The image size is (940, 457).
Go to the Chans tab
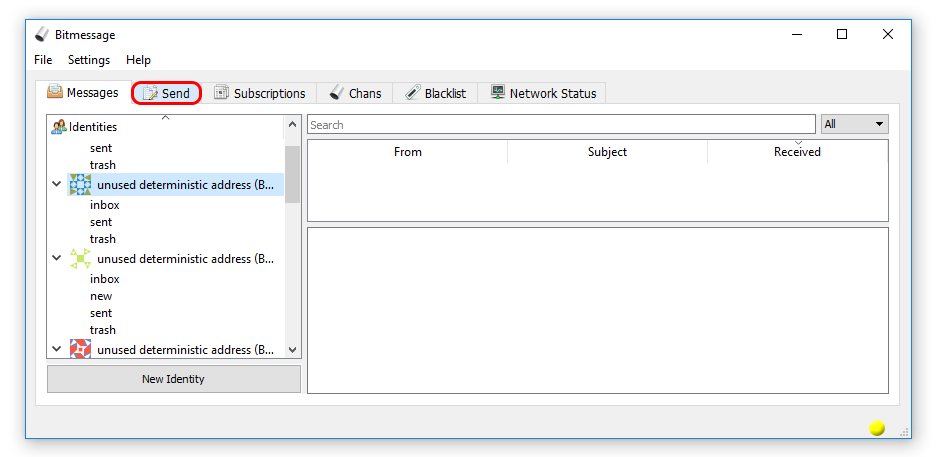(355, 94)
